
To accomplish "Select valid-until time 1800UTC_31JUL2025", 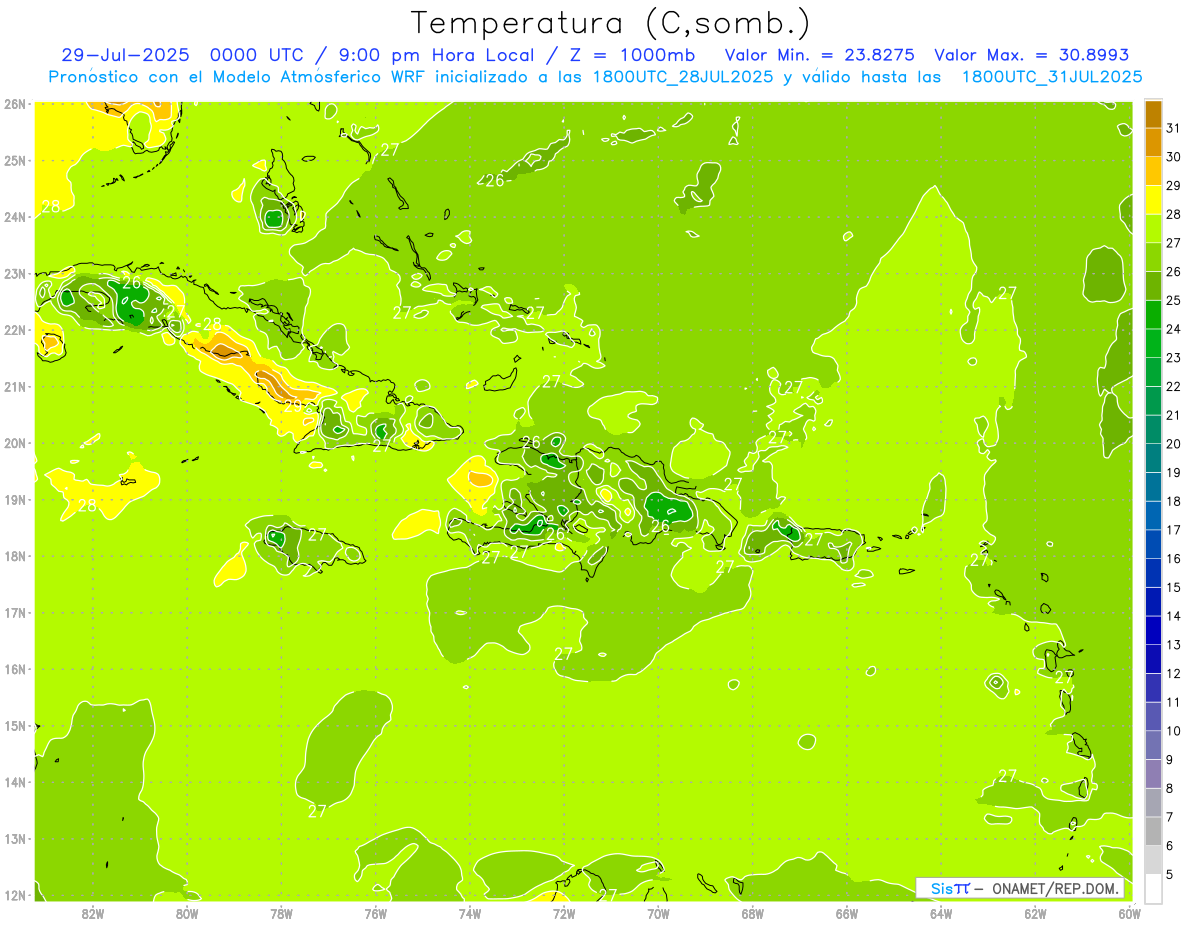I will tap(1051, 76).
